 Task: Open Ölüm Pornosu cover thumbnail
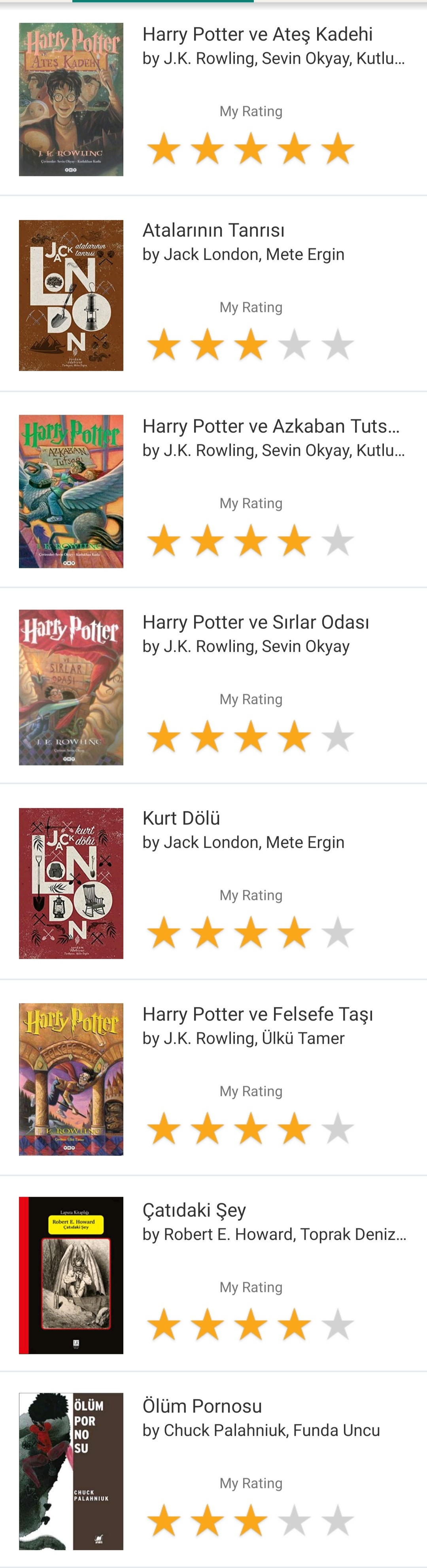coord(71,1471)
